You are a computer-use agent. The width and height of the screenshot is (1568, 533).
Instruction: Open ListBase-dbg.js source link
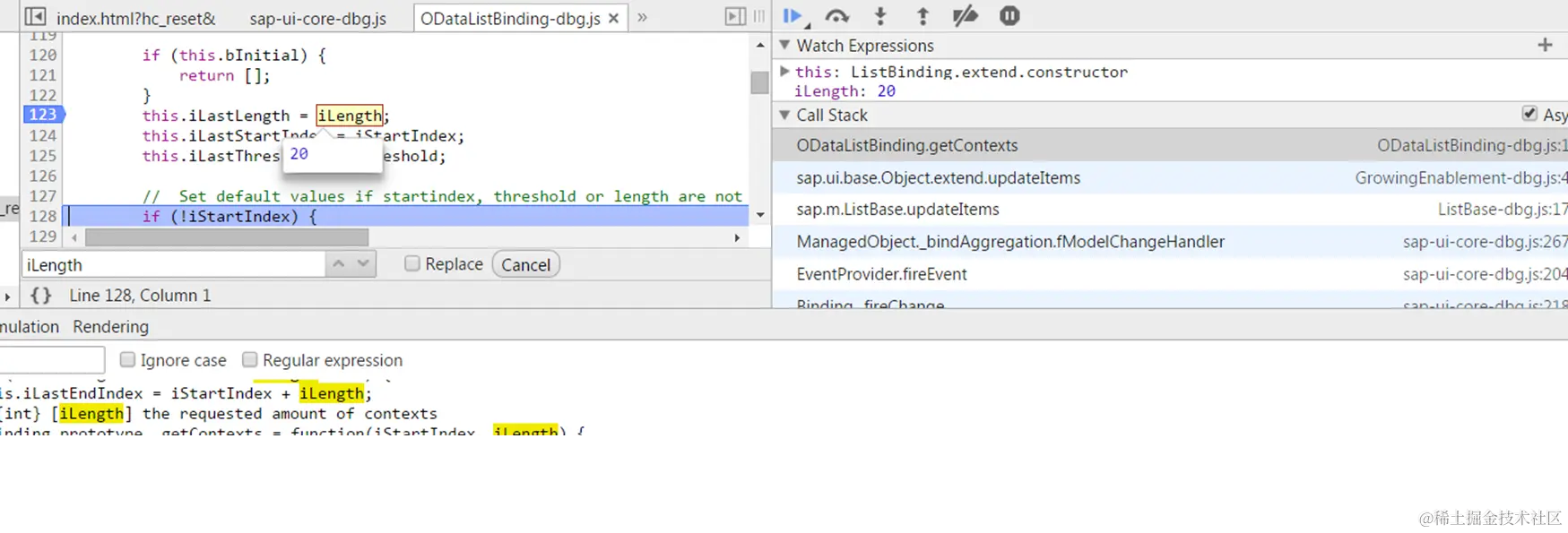pyautogui.click(x=1503, y=210)
